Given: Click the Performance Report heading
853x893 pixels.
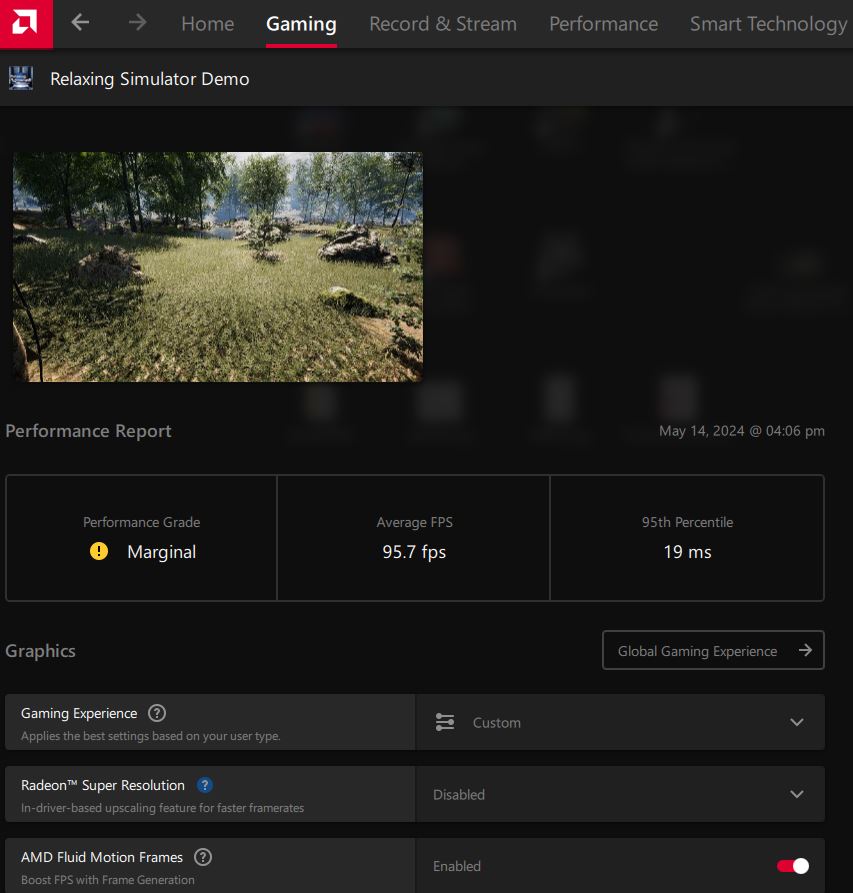Looking at the screenshot, I should coord(88,431).
